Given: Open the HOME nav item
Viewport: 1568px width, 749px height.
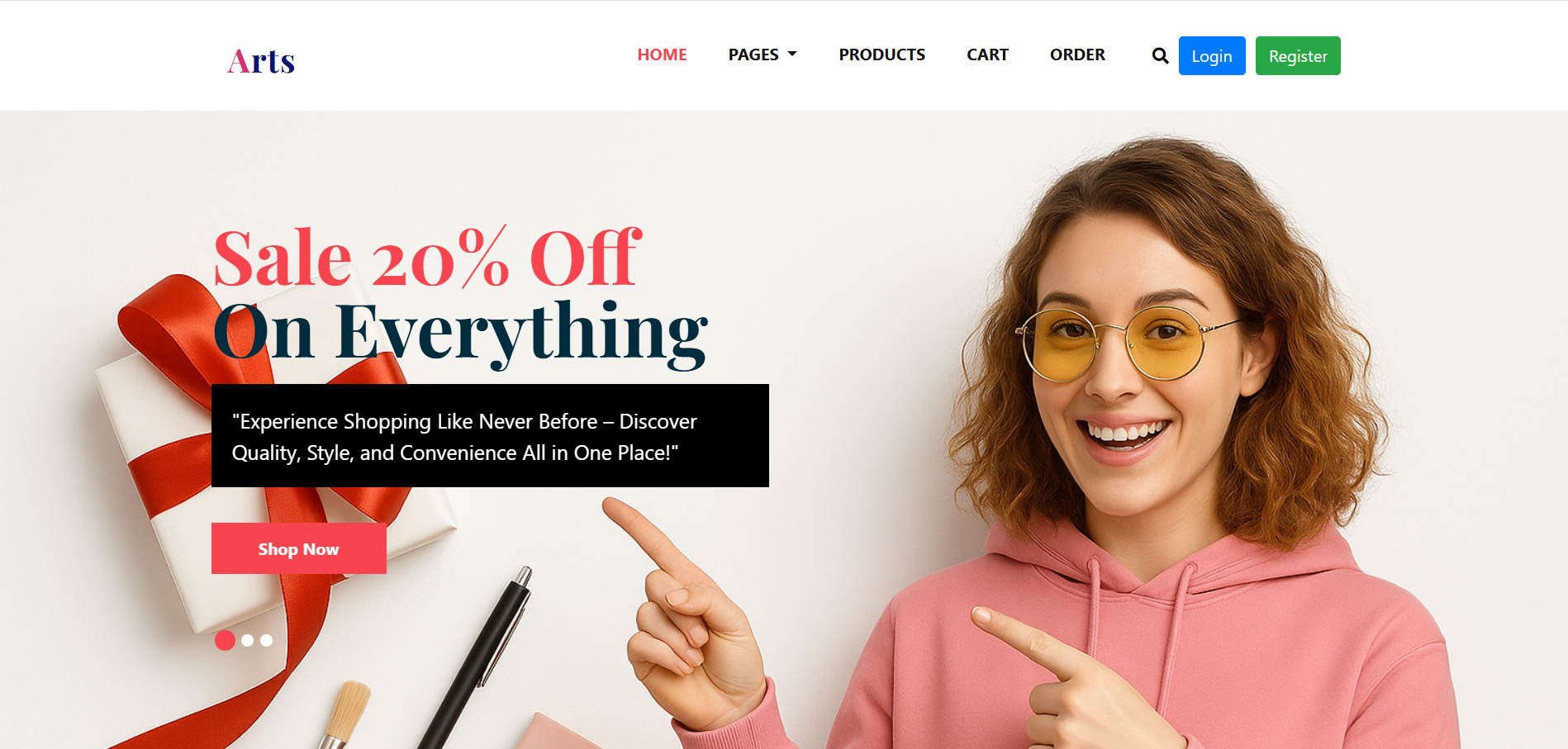Looking at the screenshot, I should click(662, 55).
